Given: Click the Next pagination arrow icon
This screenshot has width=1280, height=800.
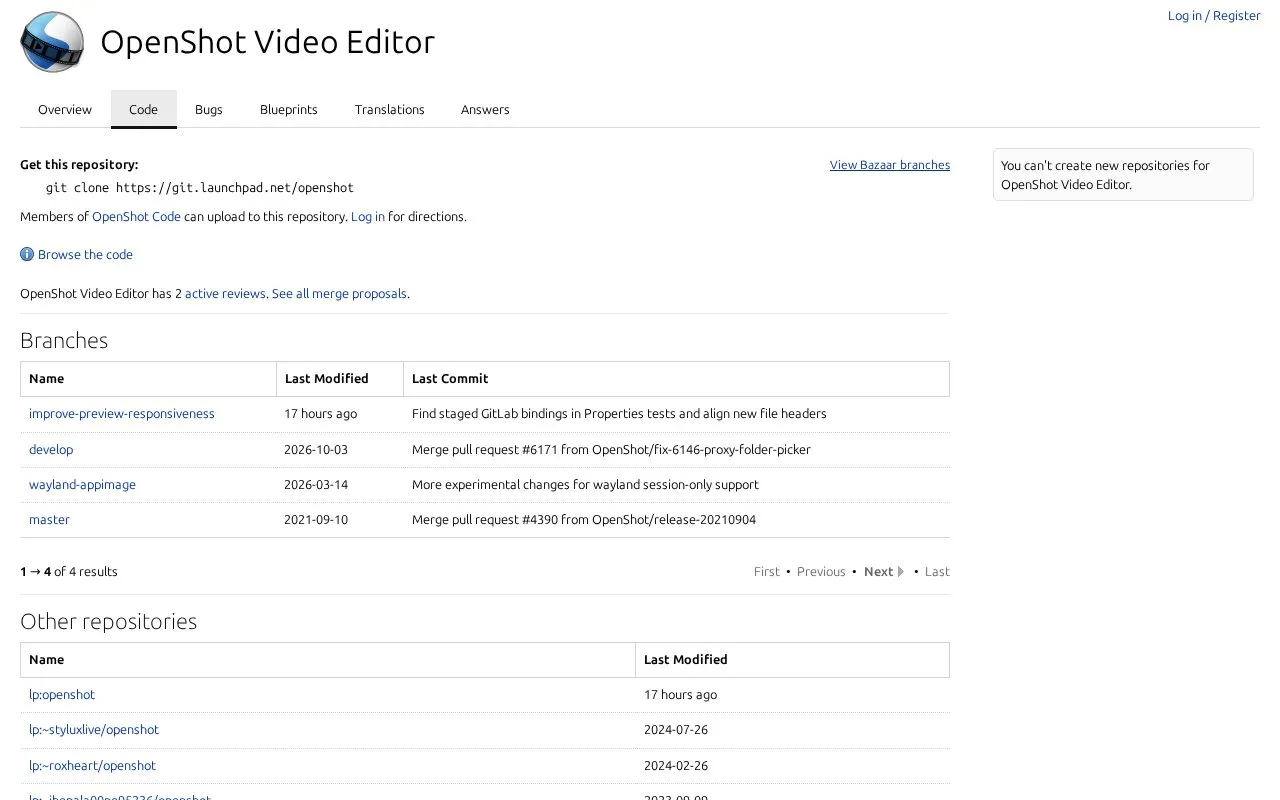Looking at the screenshot, I should coord(901,572).
